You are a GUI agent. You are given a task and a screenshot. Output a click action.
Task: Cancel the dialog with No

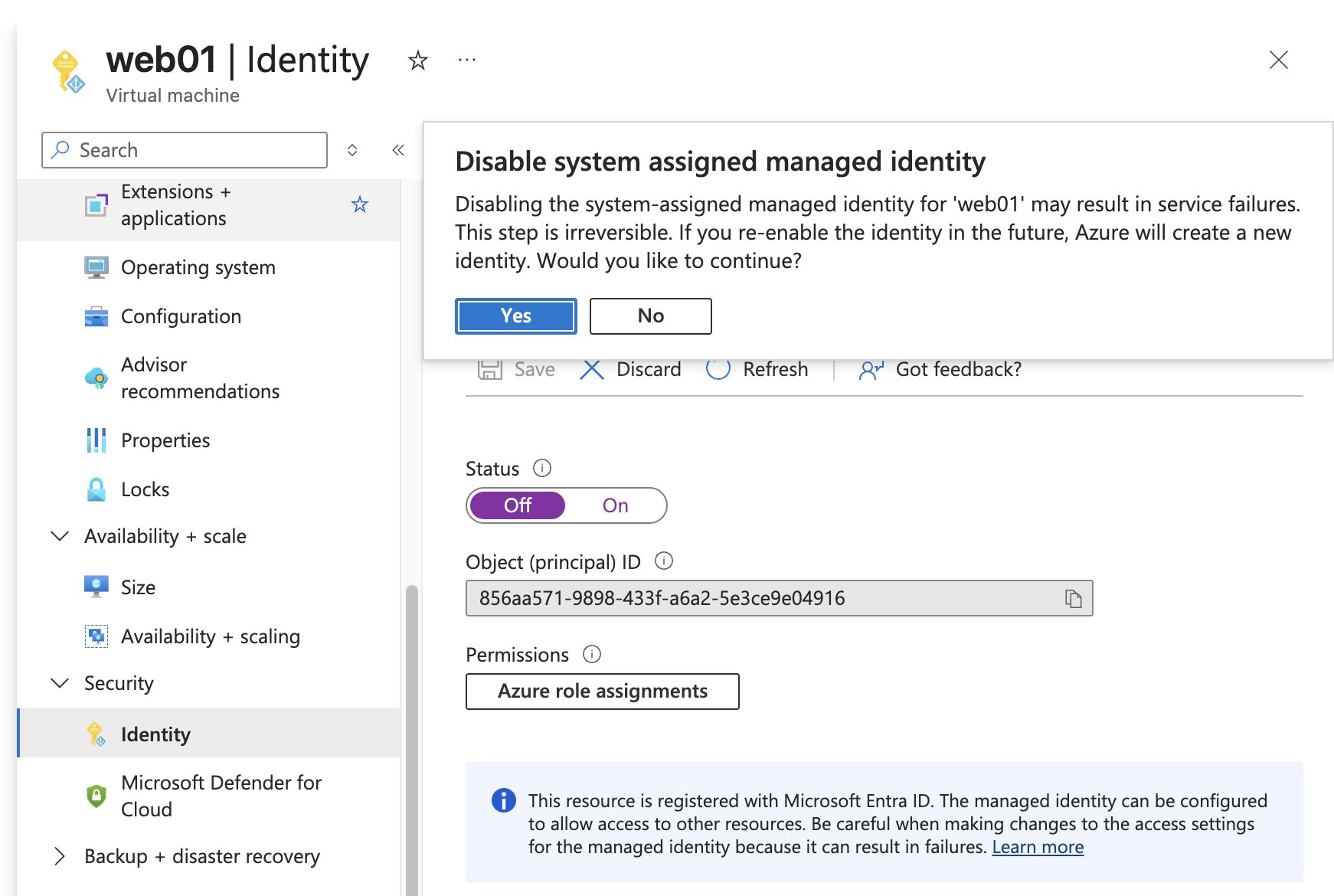(x=651, y=316)
